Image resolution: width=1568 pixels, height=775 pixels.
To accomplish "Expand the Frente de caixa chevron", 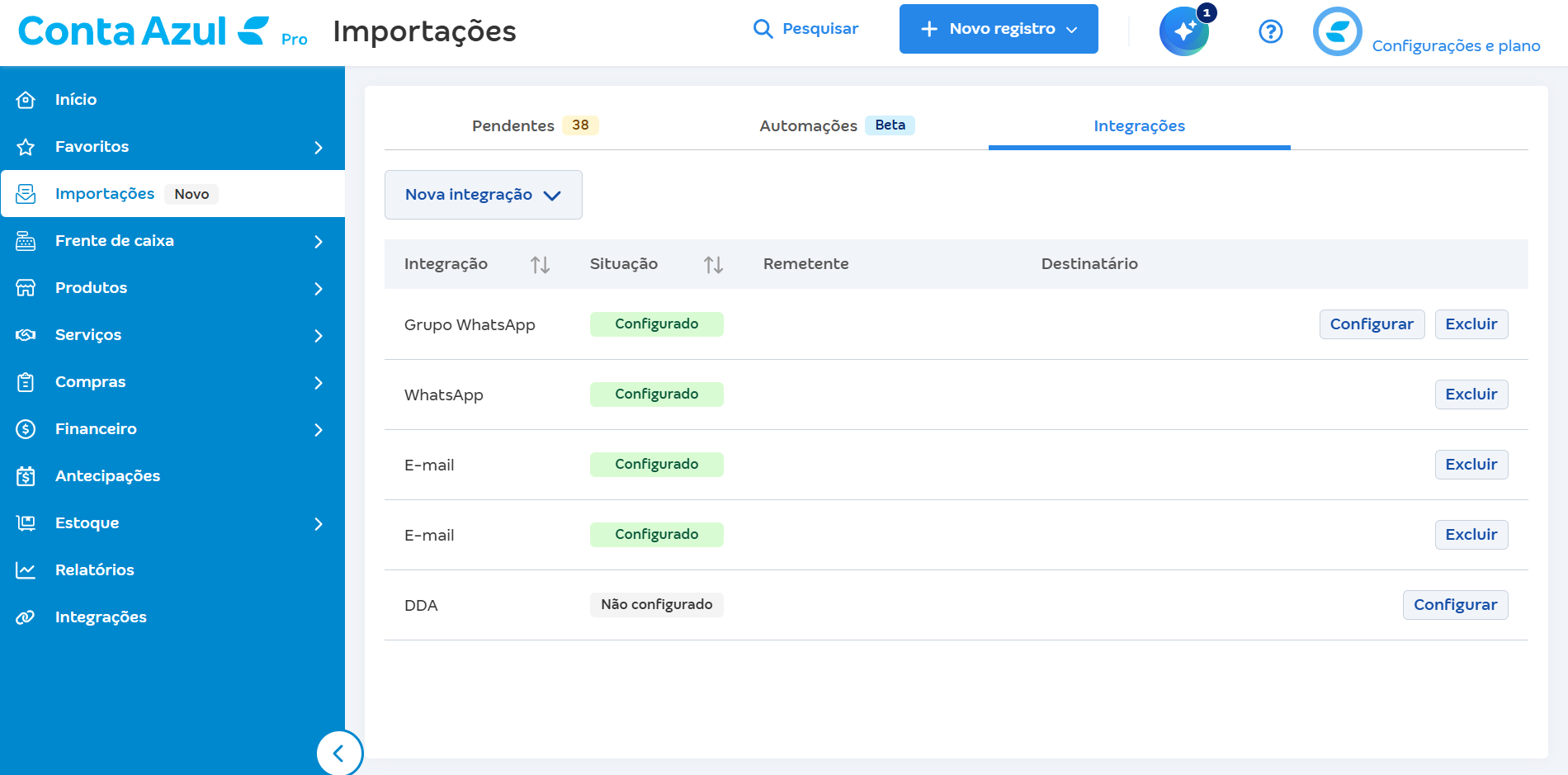I will click(x=319, y=242).
